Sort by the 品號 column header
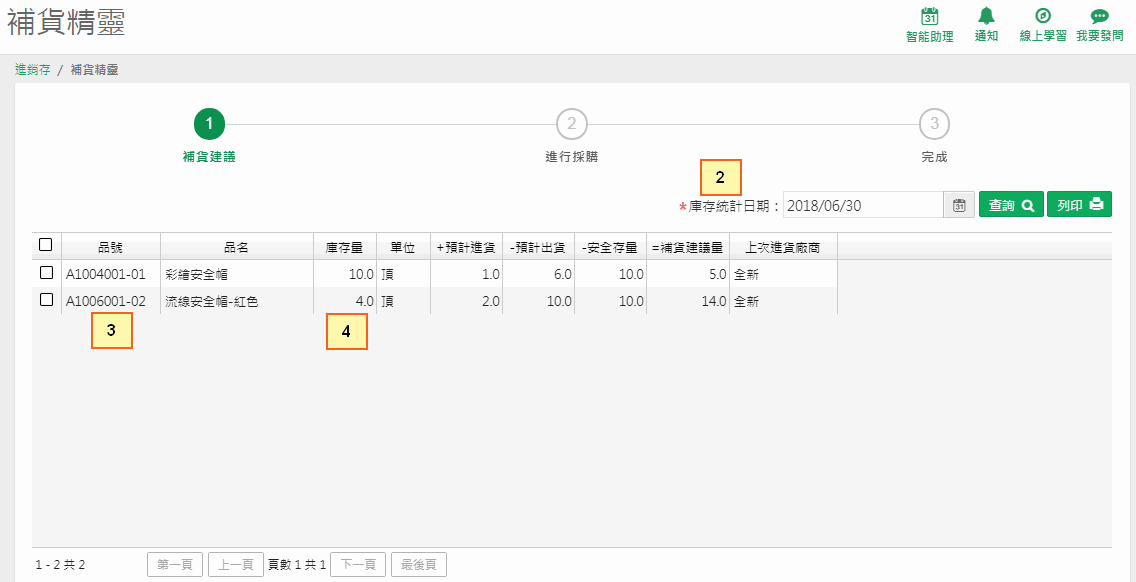This screenshot has height=582, width=1136. [x=111, y=246]
